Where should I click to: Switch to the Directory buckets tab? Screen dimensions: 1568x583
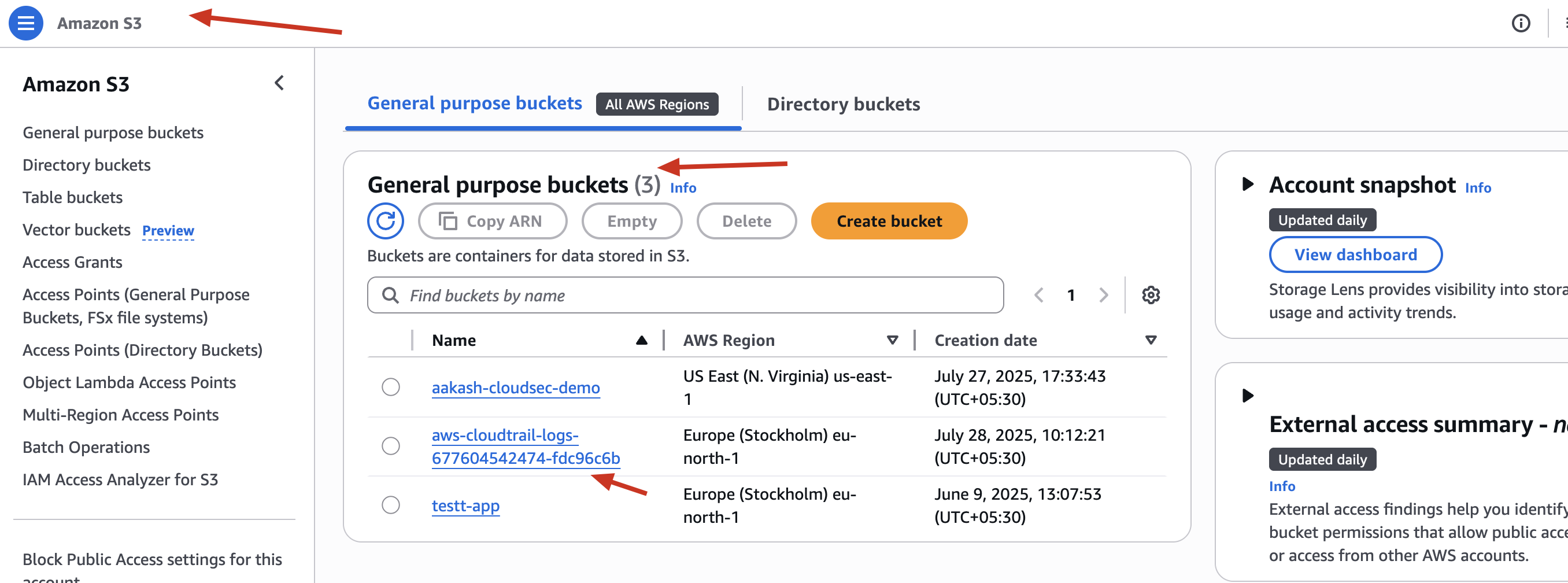click(843, 104)
